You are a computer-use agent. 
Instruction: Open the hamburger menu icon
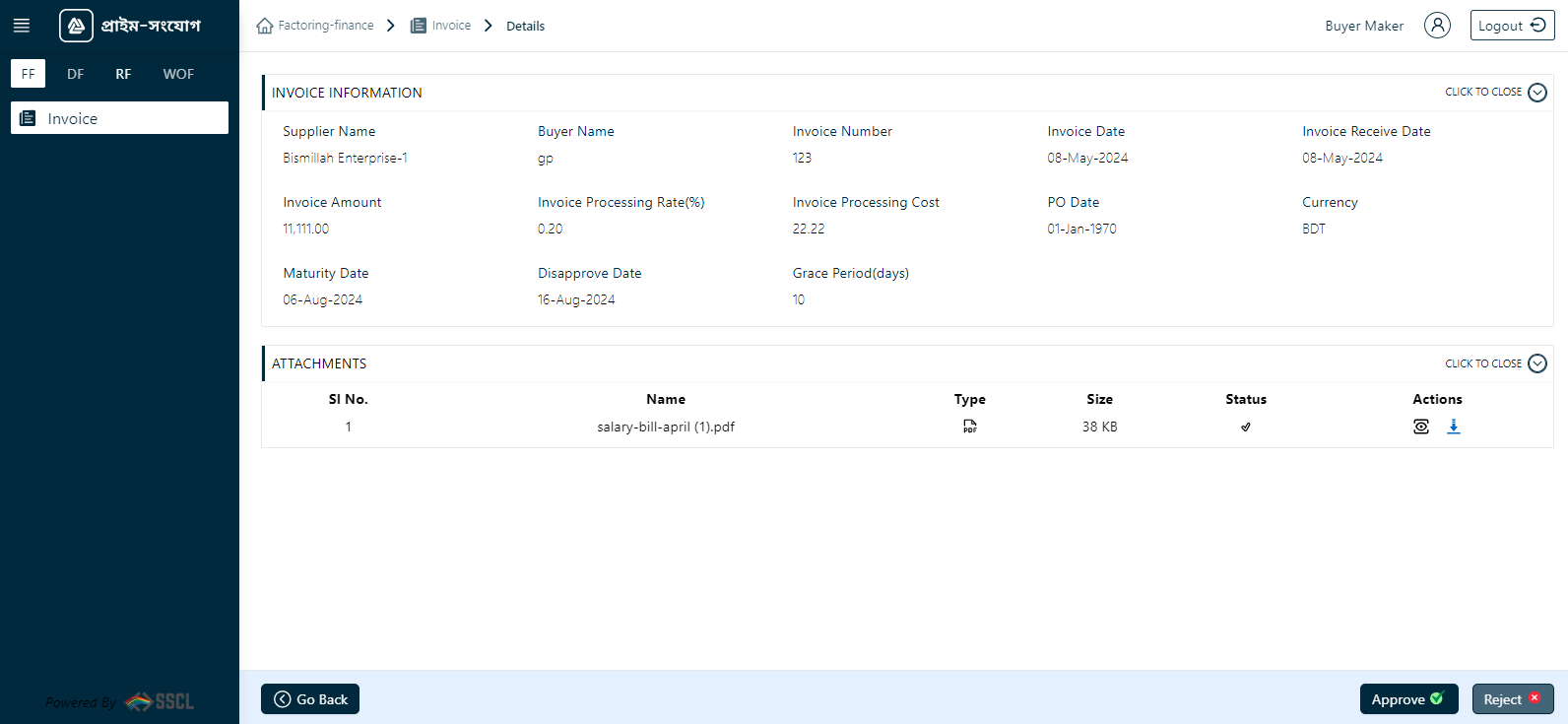coord(22,26)
